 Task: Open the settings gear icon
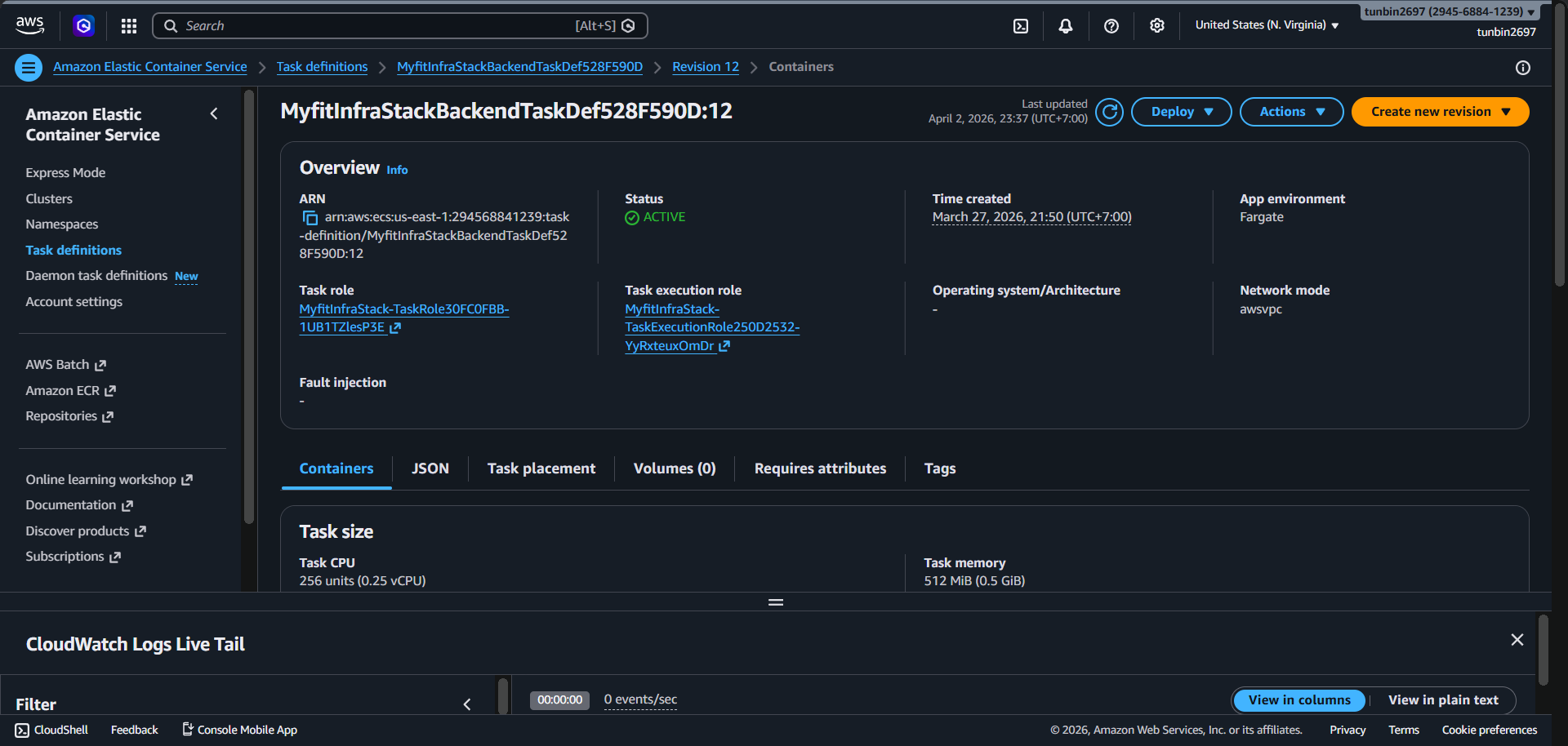point(1157,26)
